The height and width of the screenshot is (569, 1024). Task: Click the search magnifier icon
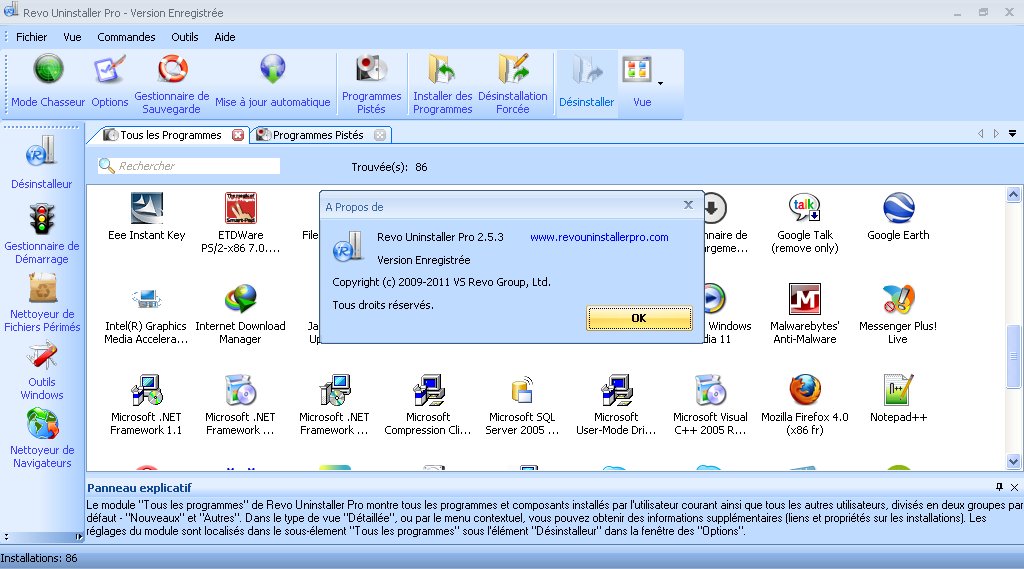tap(106, 166)
